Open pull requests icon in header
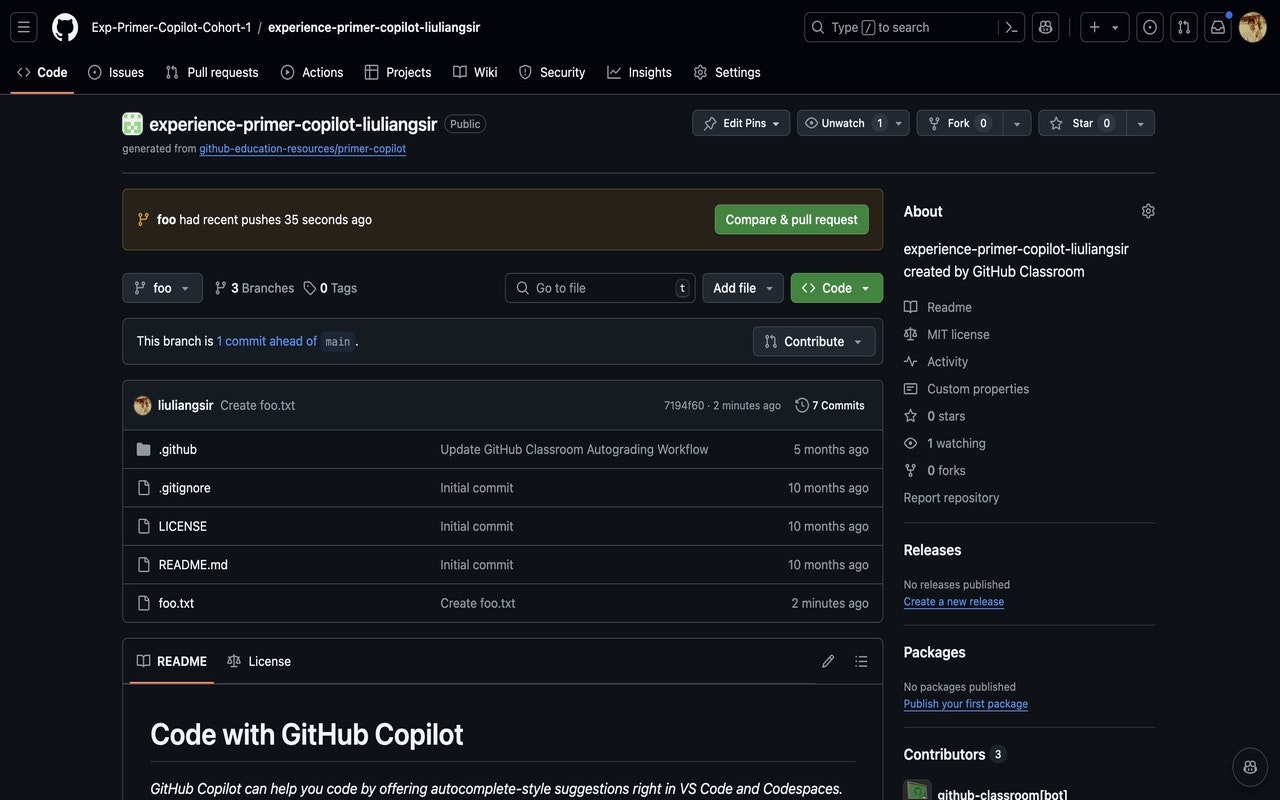 (1184, 27)
